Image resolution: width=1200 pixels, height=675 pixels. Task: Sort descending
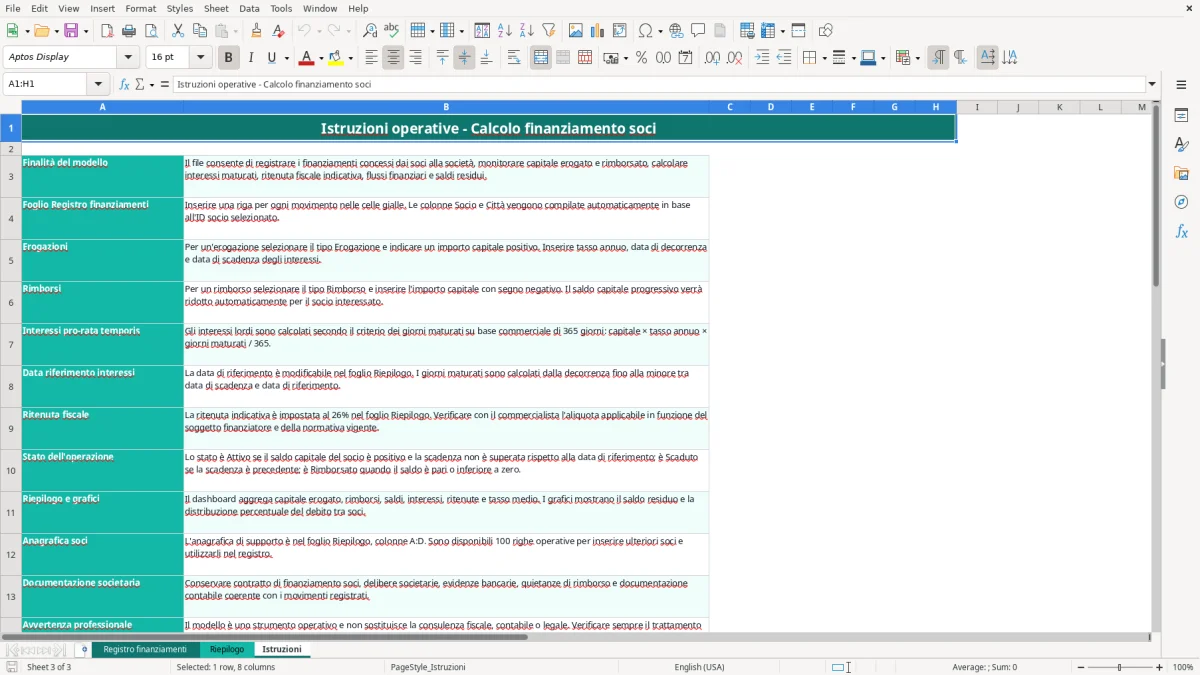526,31
